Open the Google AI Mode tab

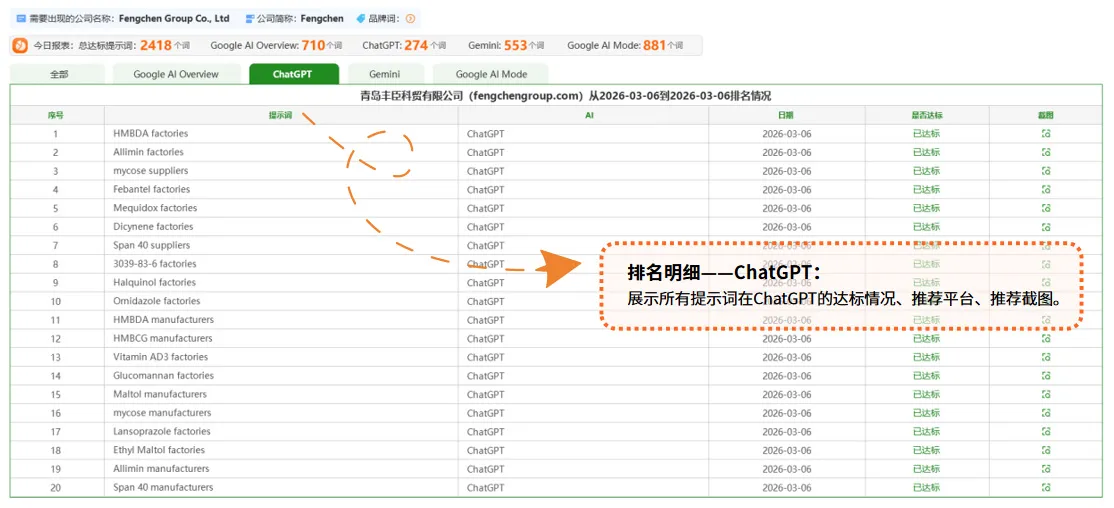491,74
